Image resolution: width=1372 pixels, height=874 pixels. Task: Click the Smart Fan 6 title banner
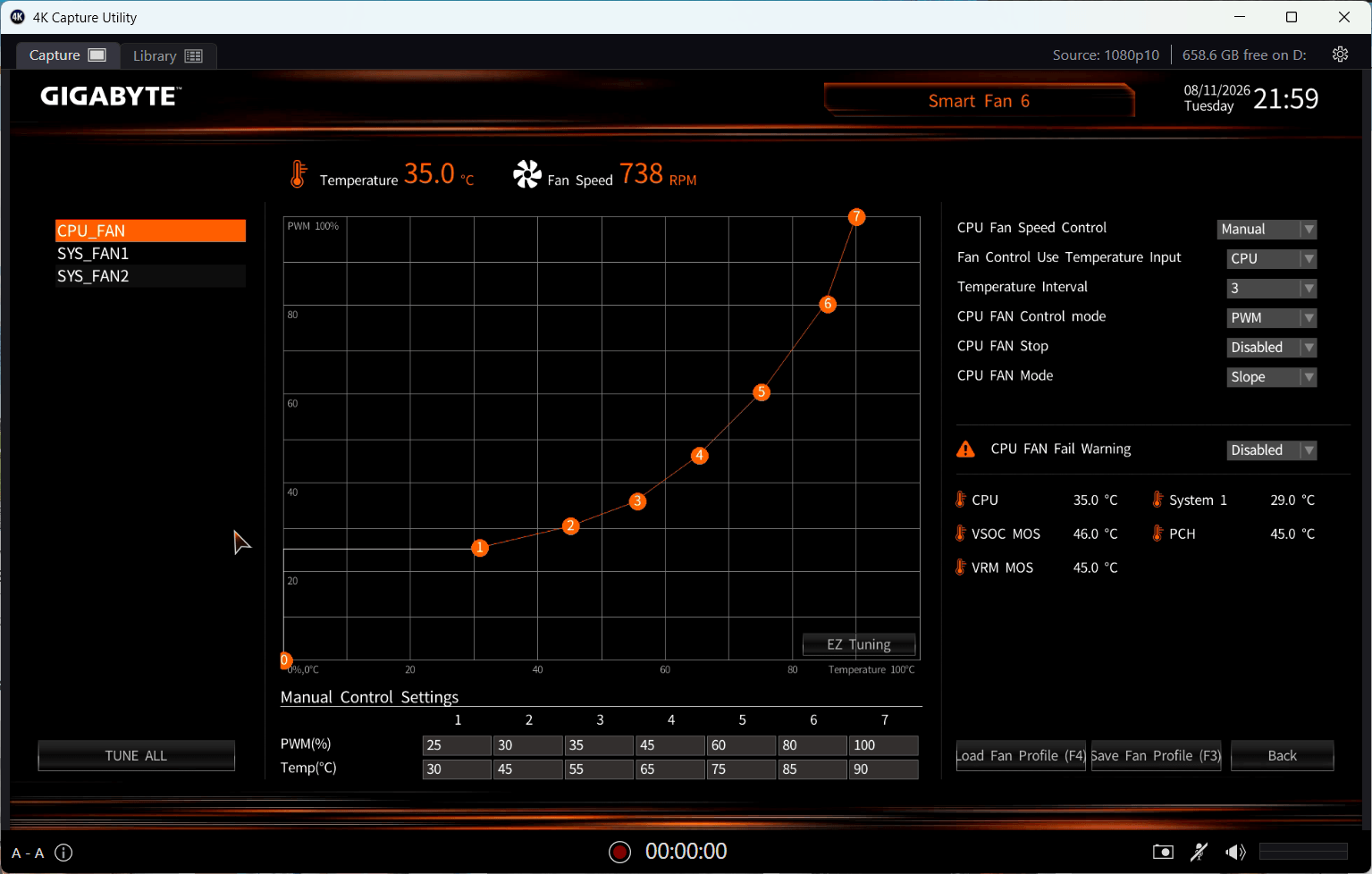click(x=979, y=101)
